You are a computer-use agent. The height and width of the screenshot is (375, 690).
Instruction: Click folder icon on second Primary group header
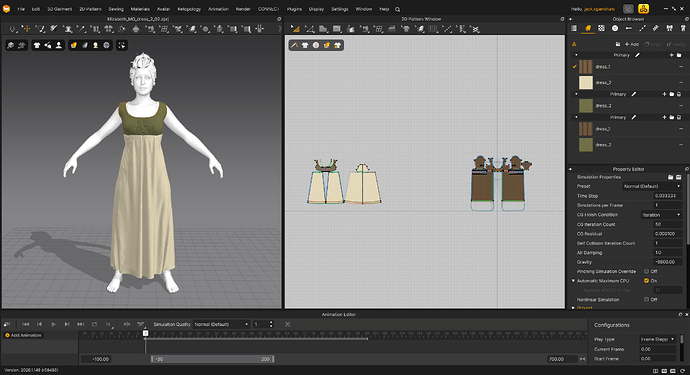pos(672,94)
